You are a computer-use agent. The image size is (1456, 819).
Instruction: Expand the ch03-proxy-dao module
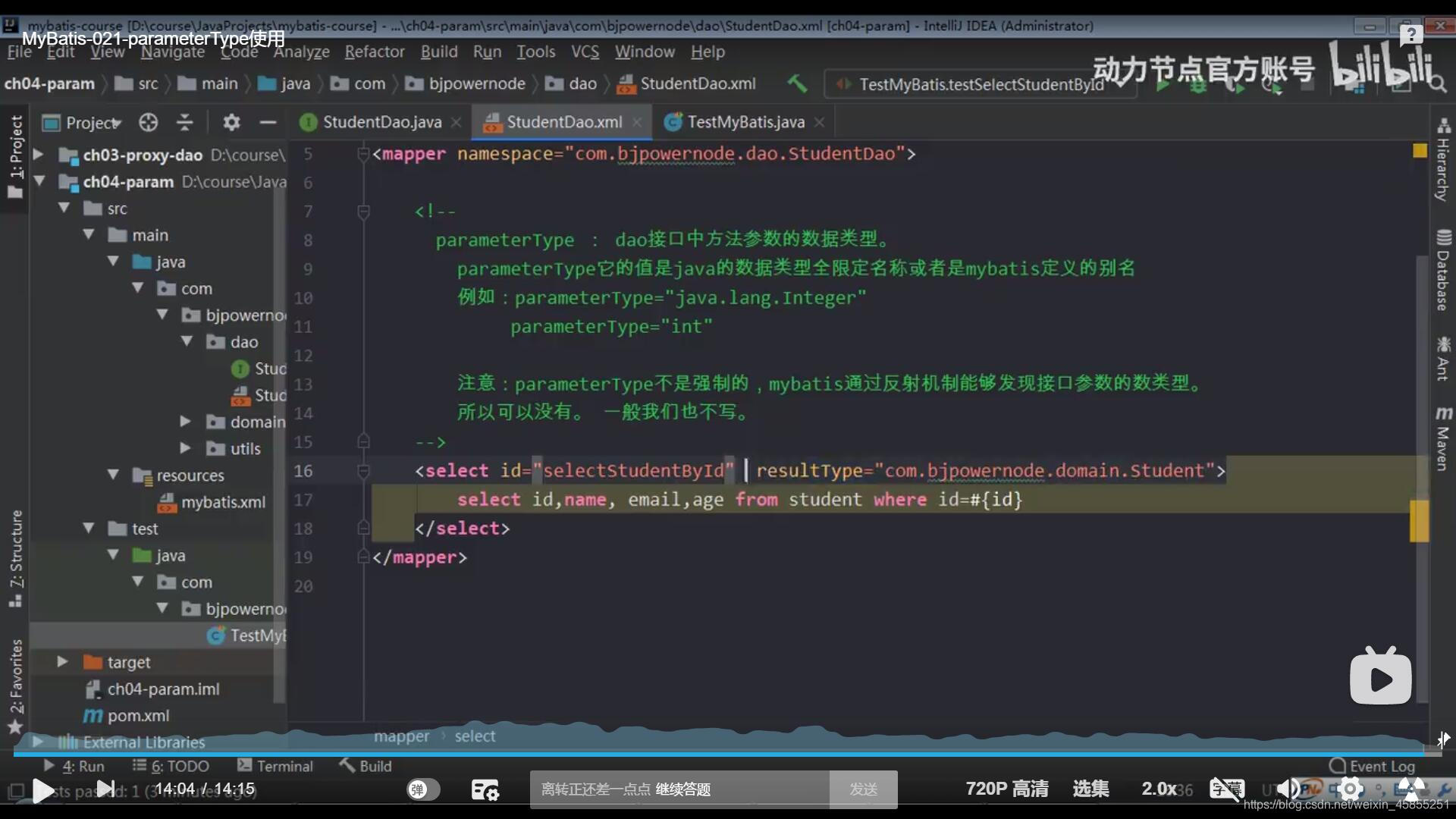(x=39, y=155)
